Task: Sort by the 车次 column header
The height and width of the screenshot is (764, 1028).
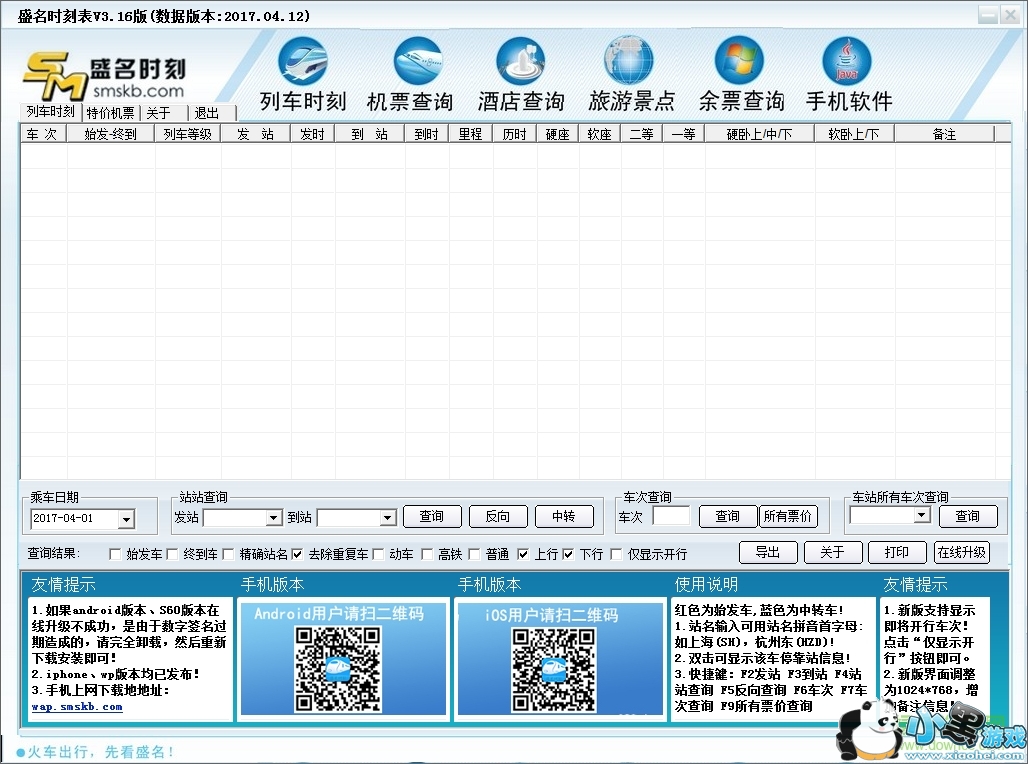Action: tap(43, 134)
